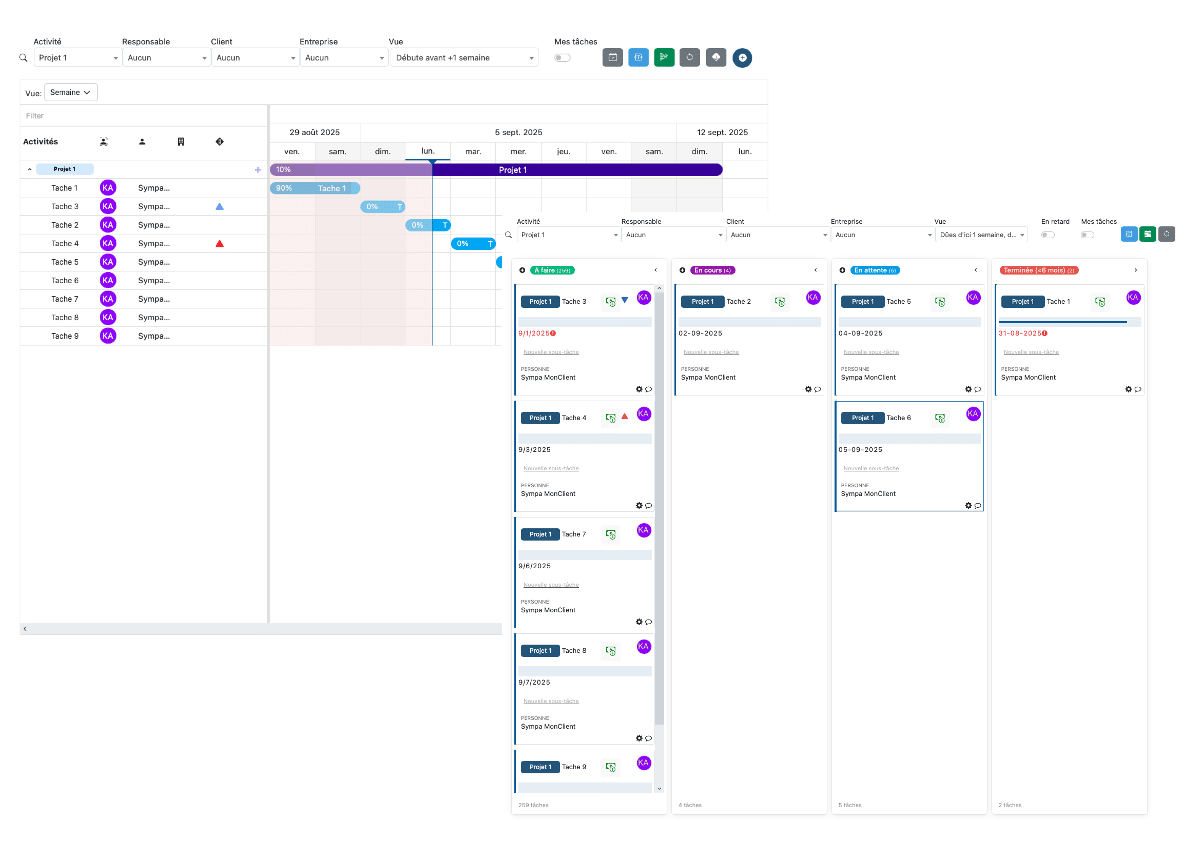Collapse the Projet 1 tree row
The height and width of the screenshot is (860, 1191).
tap(29, 170)
